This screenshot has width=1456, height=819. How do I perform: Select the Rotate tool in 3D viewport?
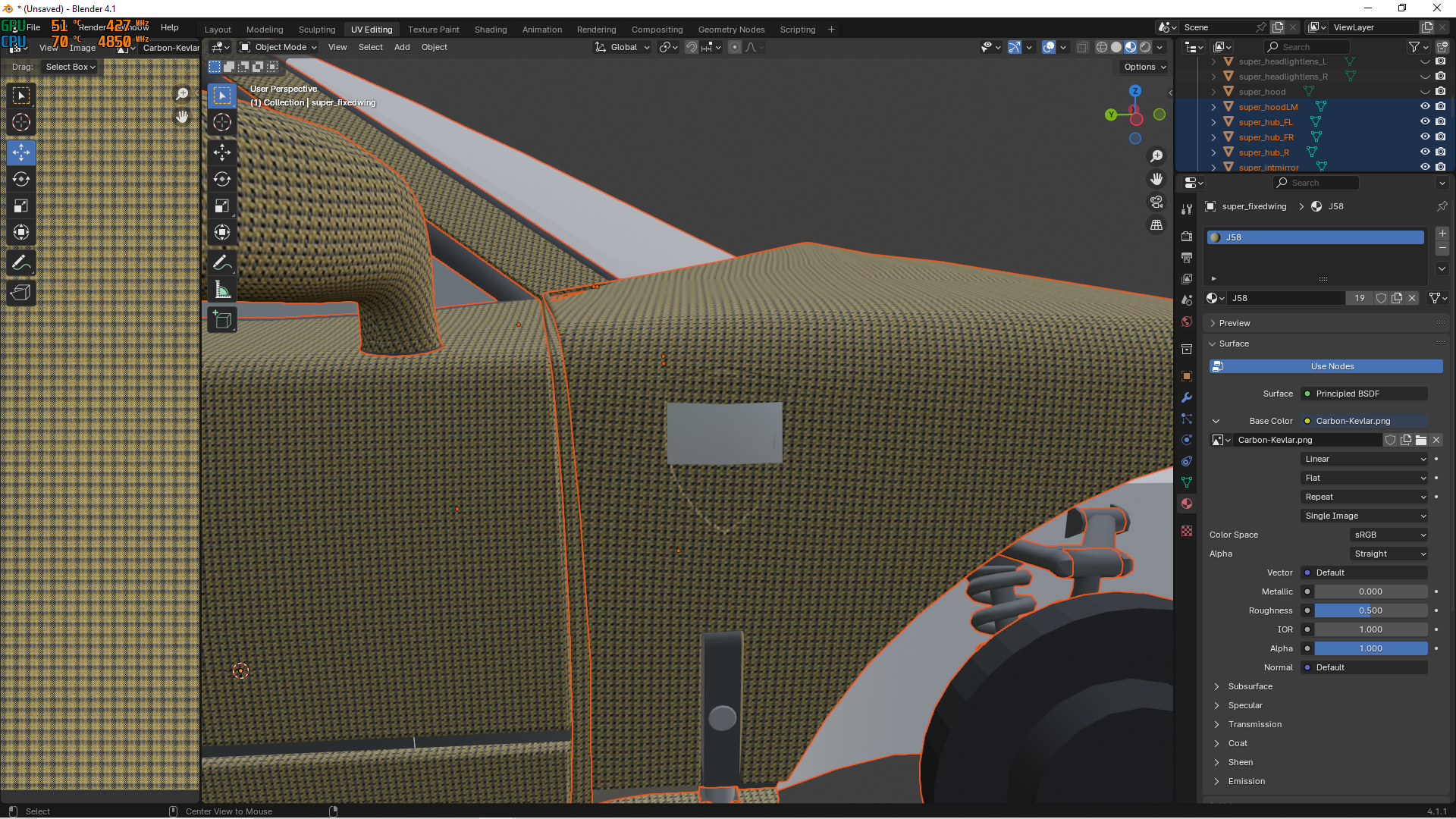tap(222, 180)
